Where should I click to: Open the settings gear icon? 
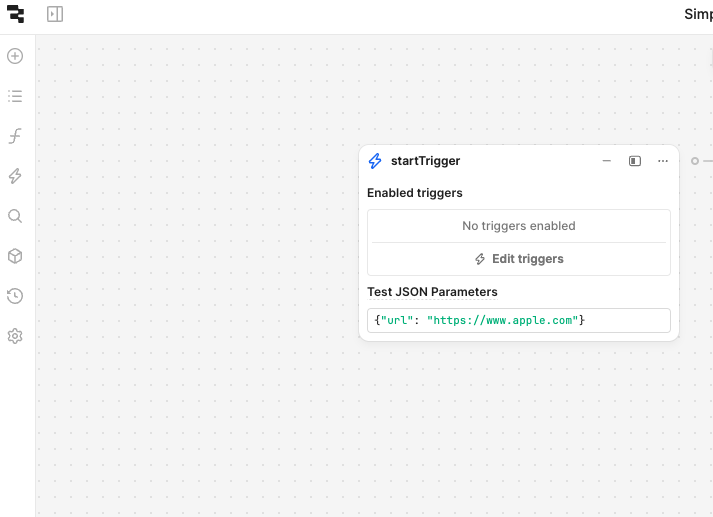coord(15,336)
